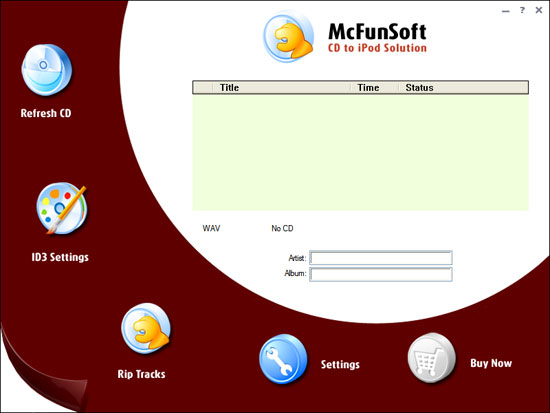Click the ID3 Settings label

[x=60, y=257]
